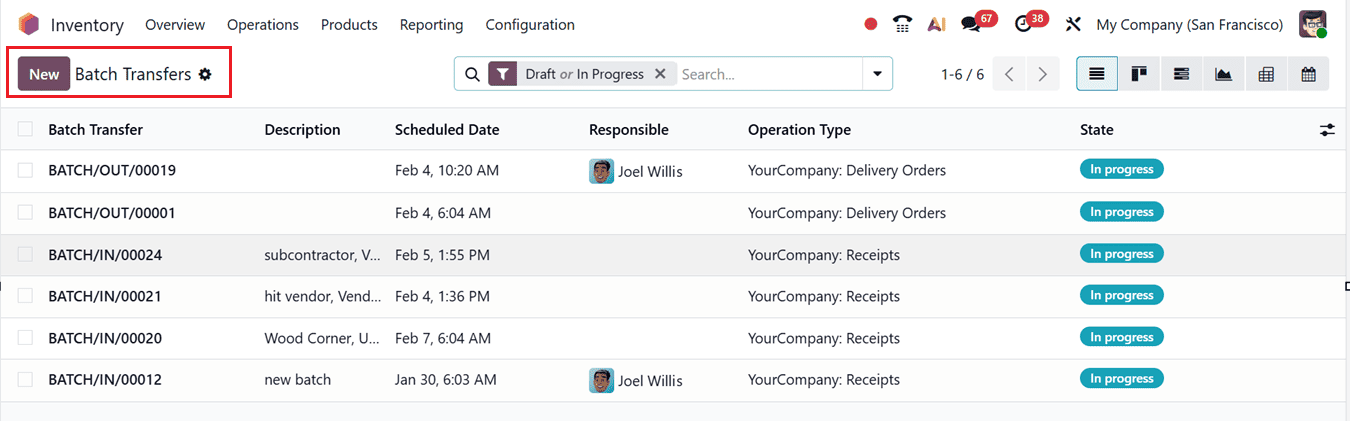Go to next page of records
1350x421 pixels.
(1043, 74)
